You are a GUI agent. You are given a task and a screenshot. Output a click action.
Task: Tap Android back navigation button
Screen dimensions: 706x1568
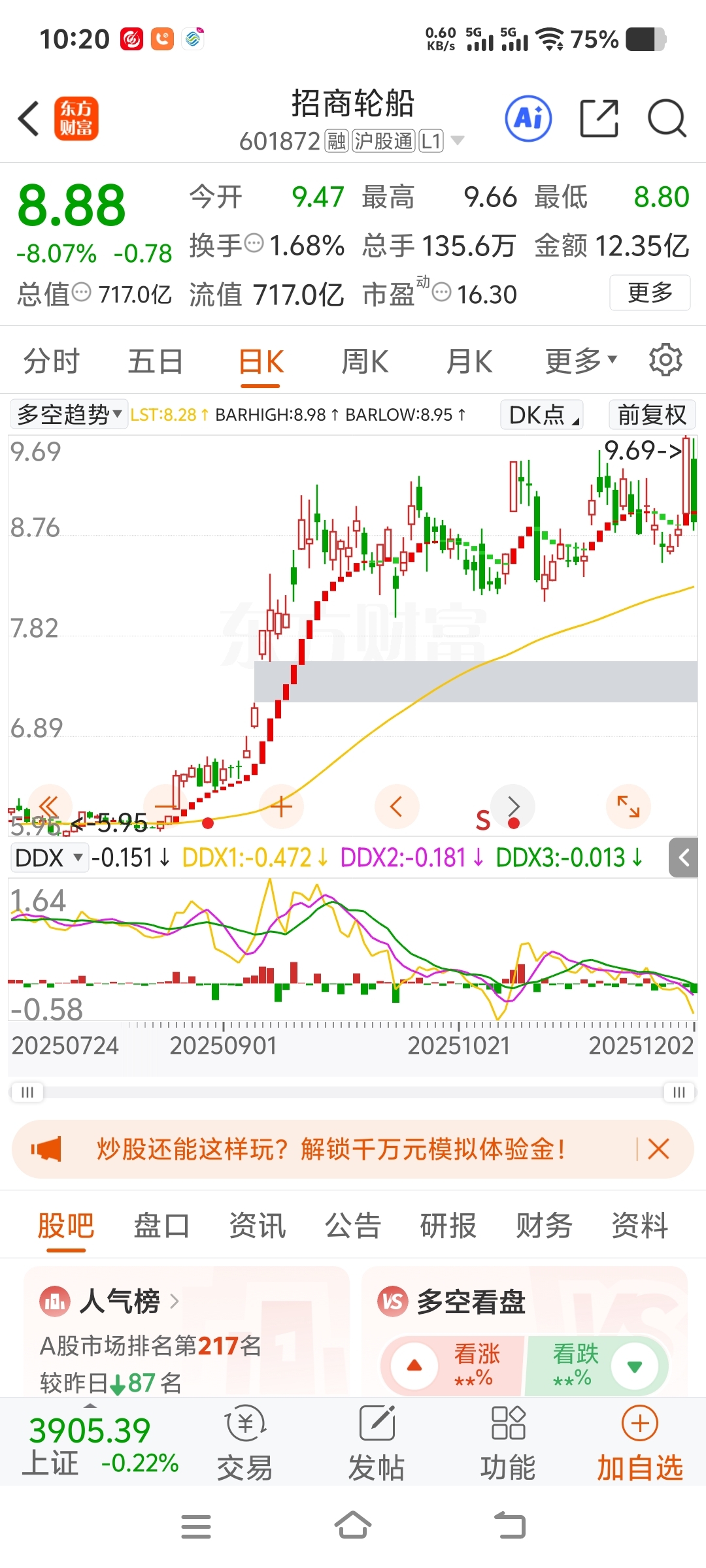coord(510,1526)
